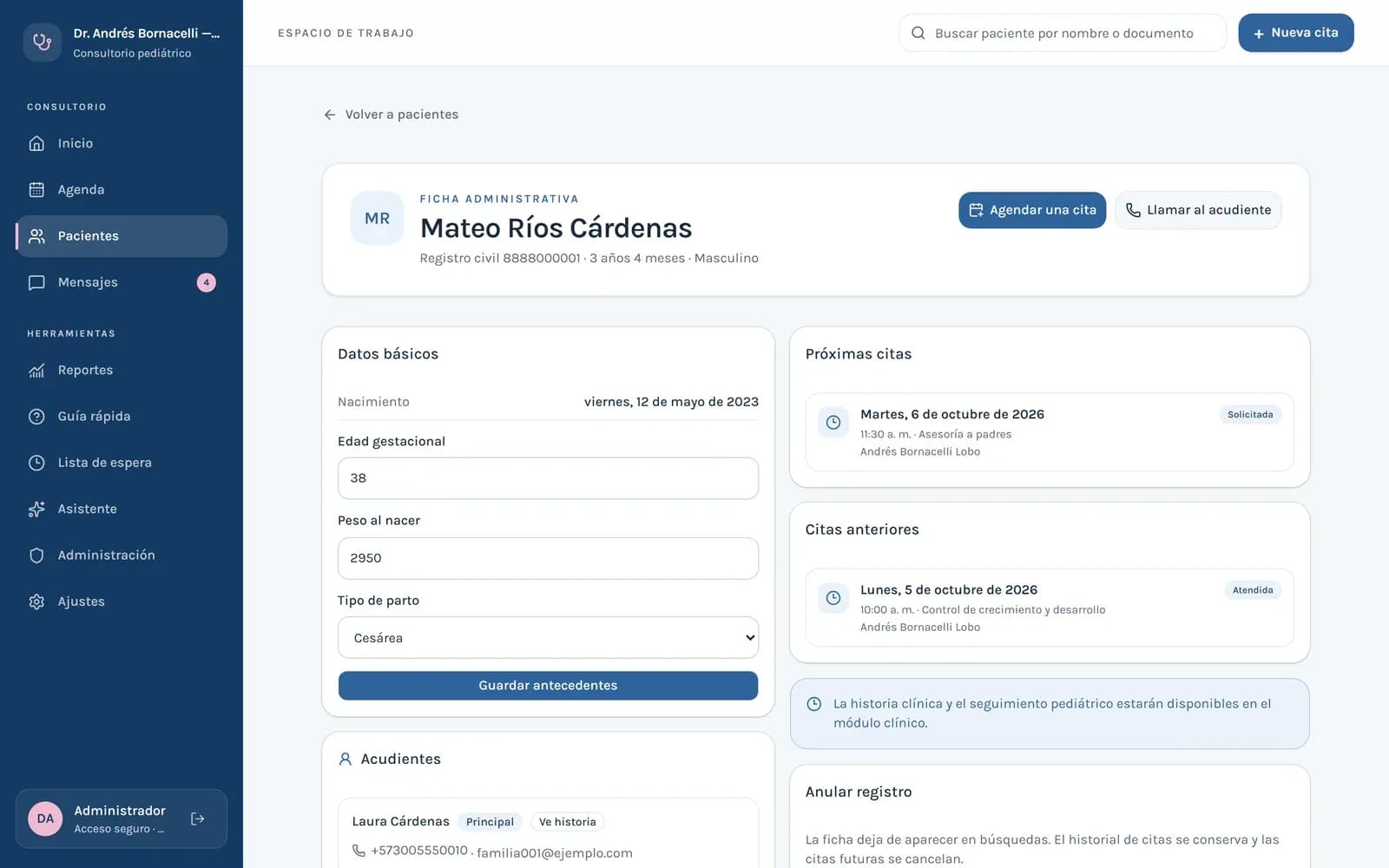This screenshot has height=868, width=1389.
Task: Go to Inicio menu item
Action: tap(122, 143)
